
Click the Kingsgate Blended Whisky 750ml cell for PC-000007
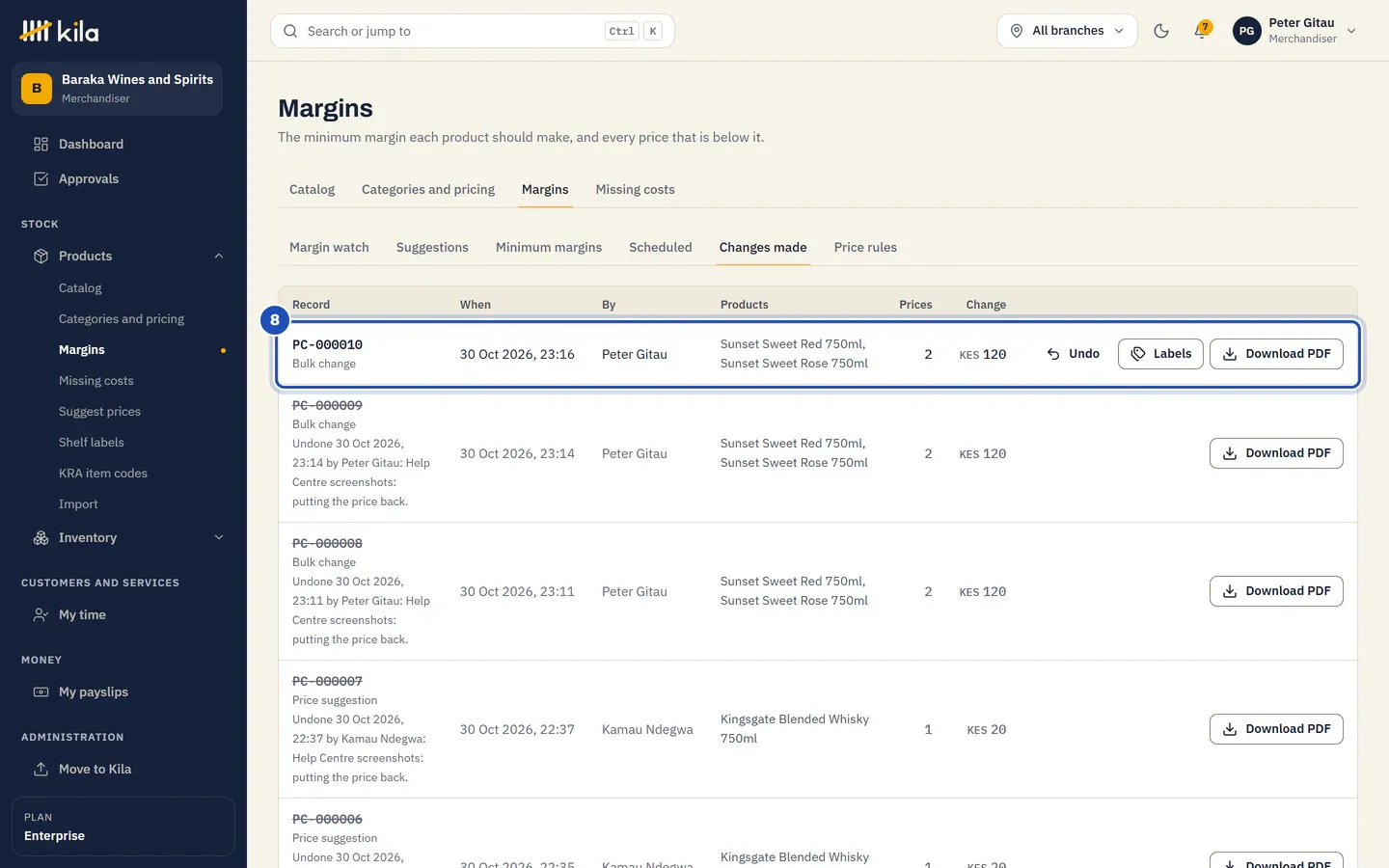(795, 729)
